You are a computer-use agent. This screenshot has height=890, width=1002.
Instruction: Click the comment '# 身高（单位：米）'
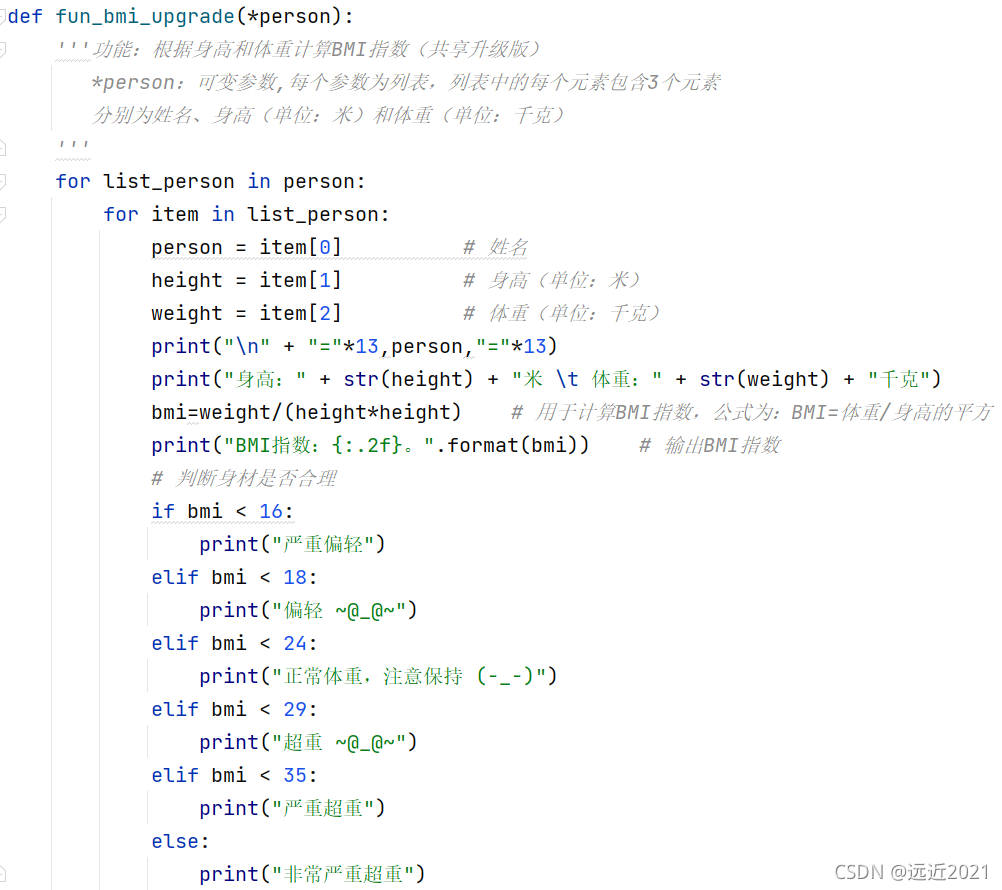pos(551,280)
